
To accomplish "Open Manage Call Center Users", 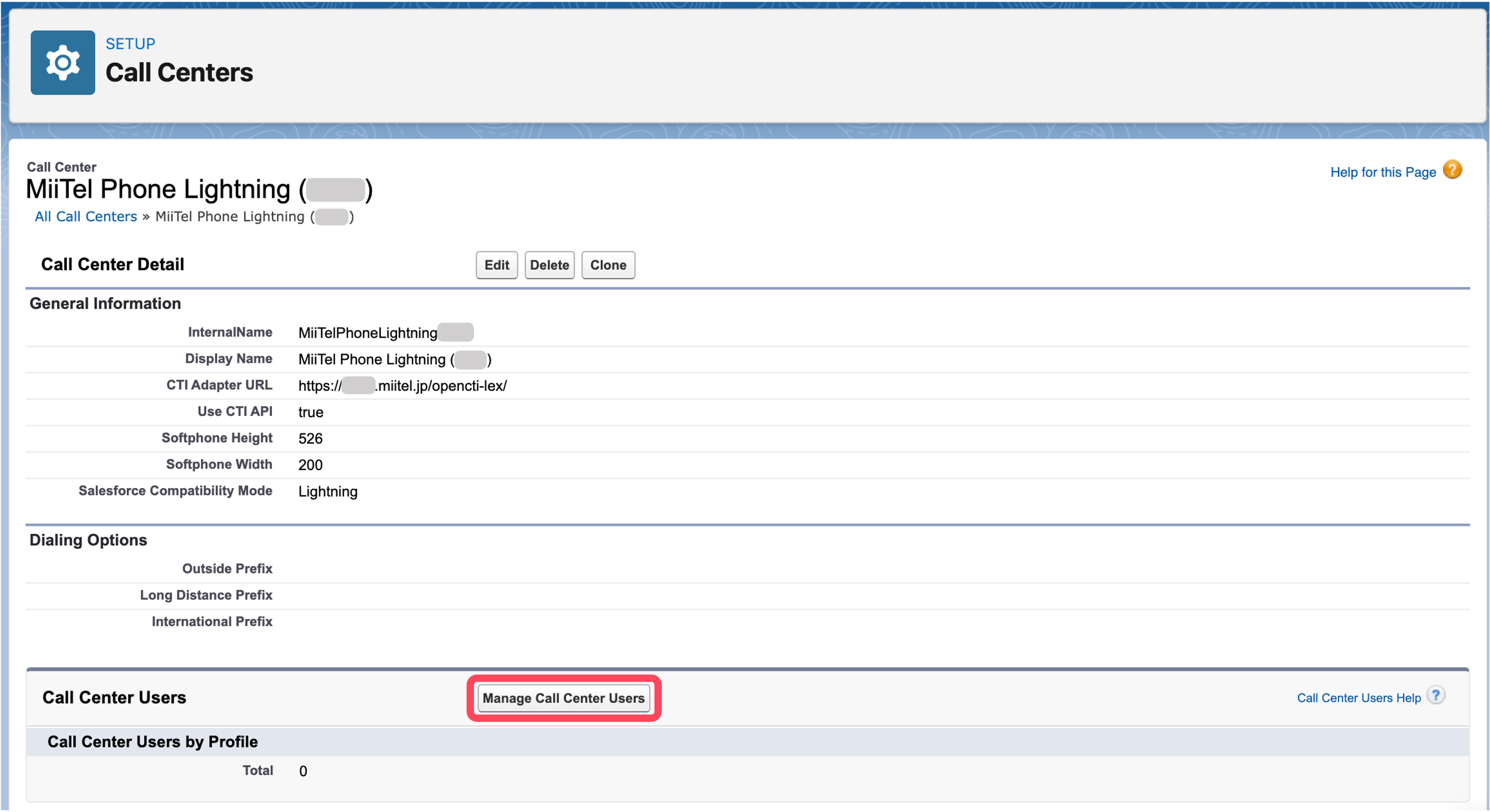I will (x=563, y=698).
